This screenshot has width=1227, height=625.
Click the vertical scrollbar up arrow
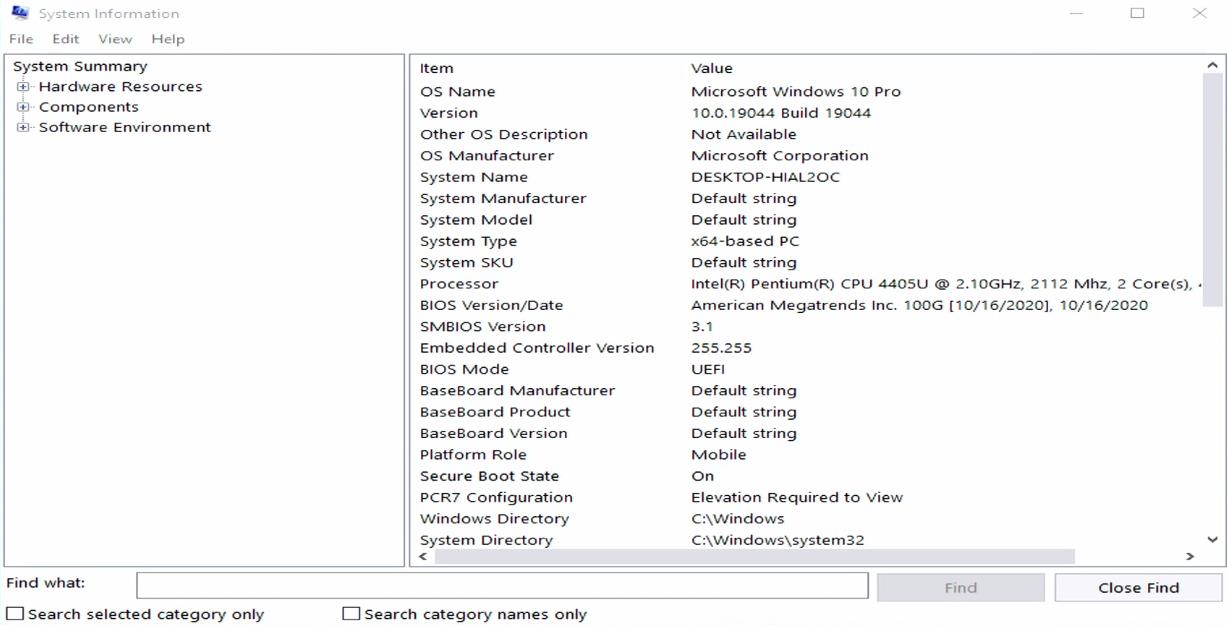[x=1213, y=65]
